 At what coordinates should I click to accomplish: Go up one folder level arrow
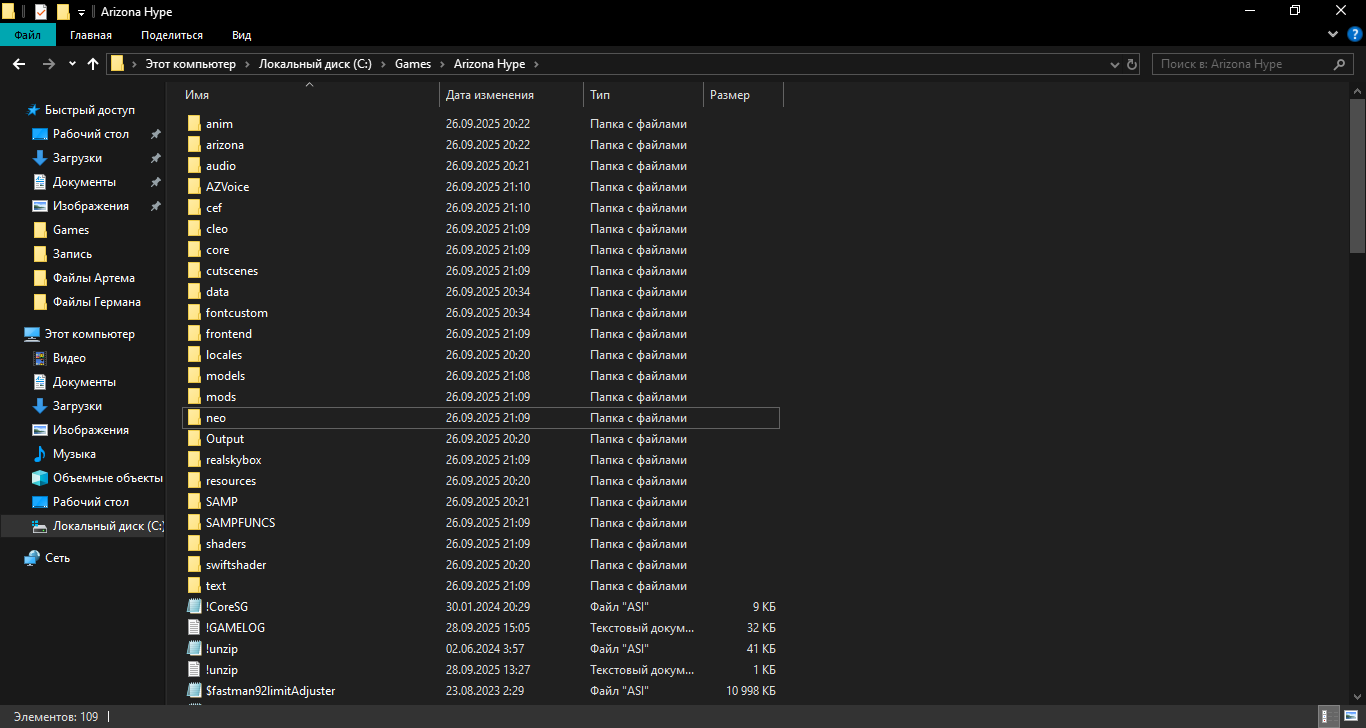coord(93,64)
